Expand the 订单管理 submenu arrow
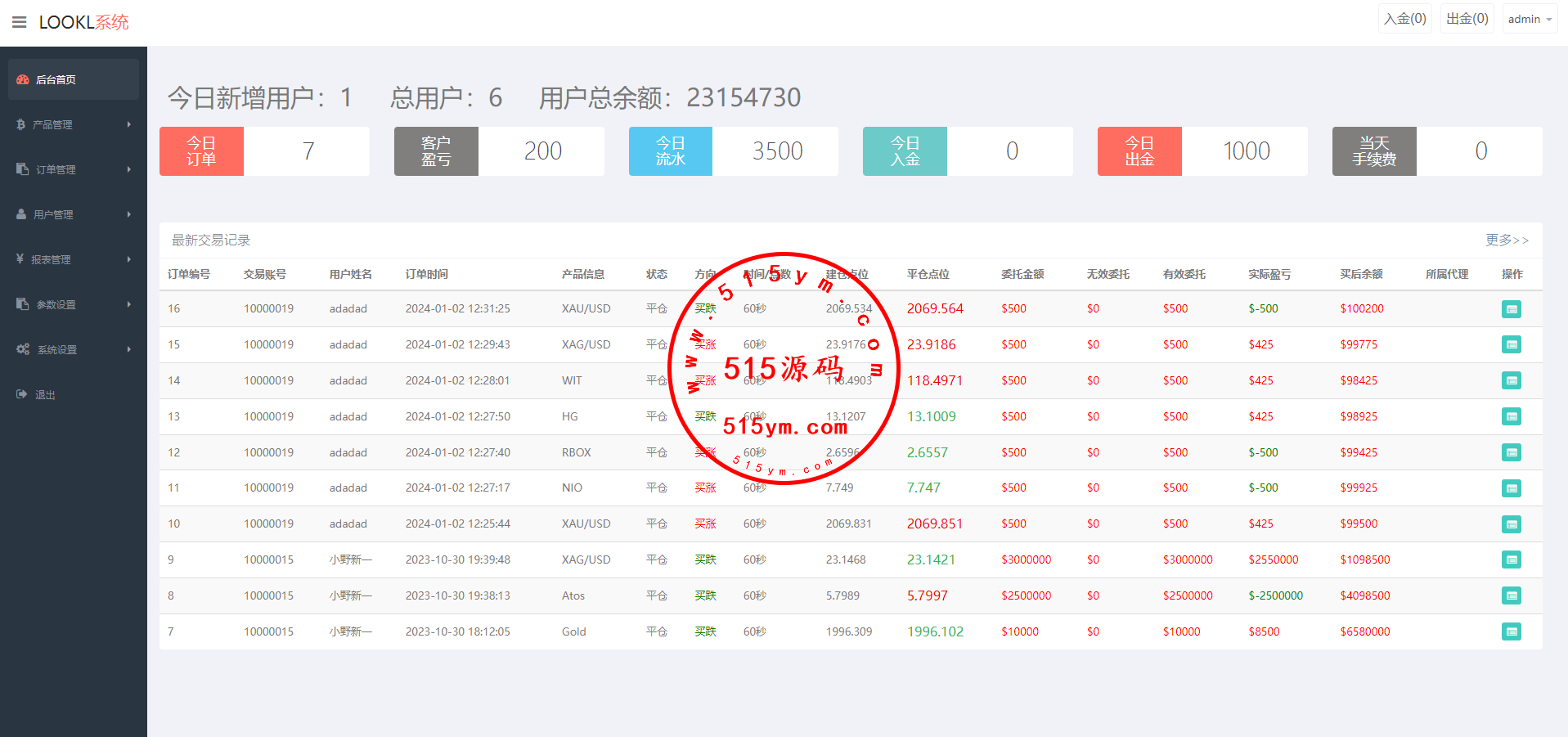 click(128, 169)
